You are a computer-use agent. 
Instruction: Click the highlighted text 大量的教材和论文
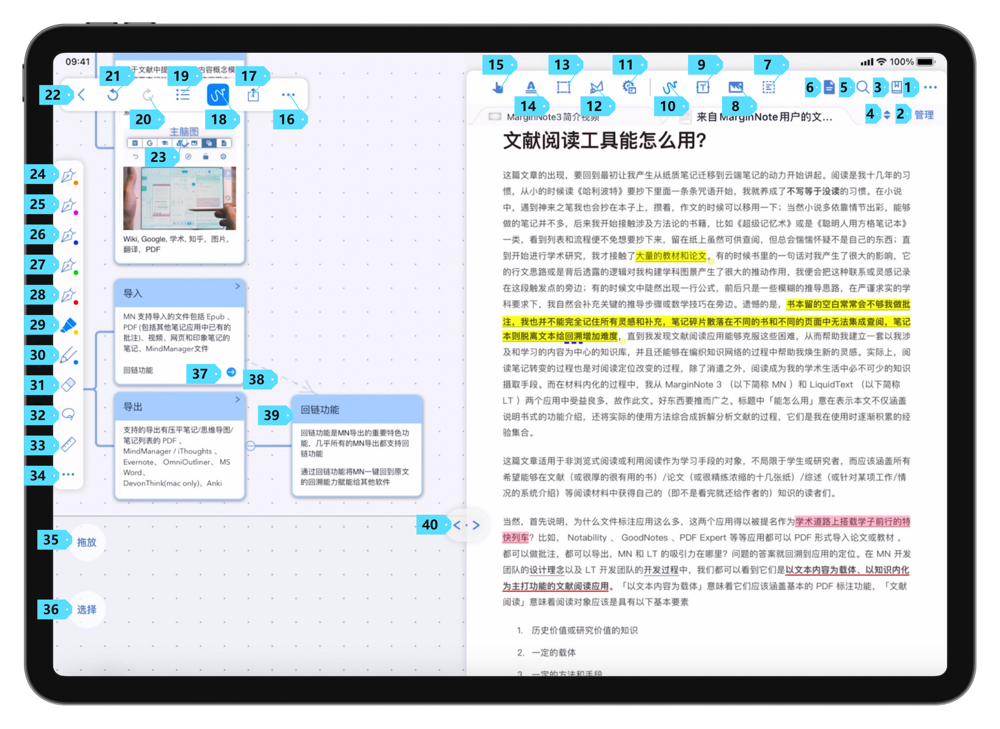click(x=671, y=256)
